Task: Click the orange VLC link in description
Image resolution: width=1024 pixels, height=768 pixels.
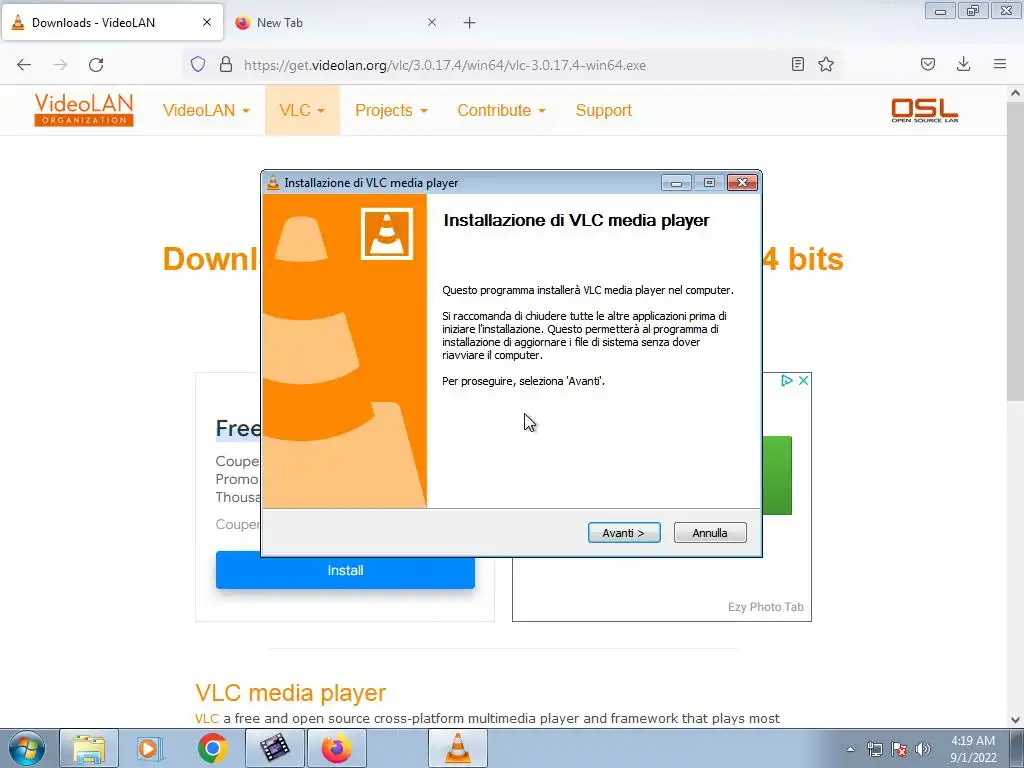Action: click(206, 718)
